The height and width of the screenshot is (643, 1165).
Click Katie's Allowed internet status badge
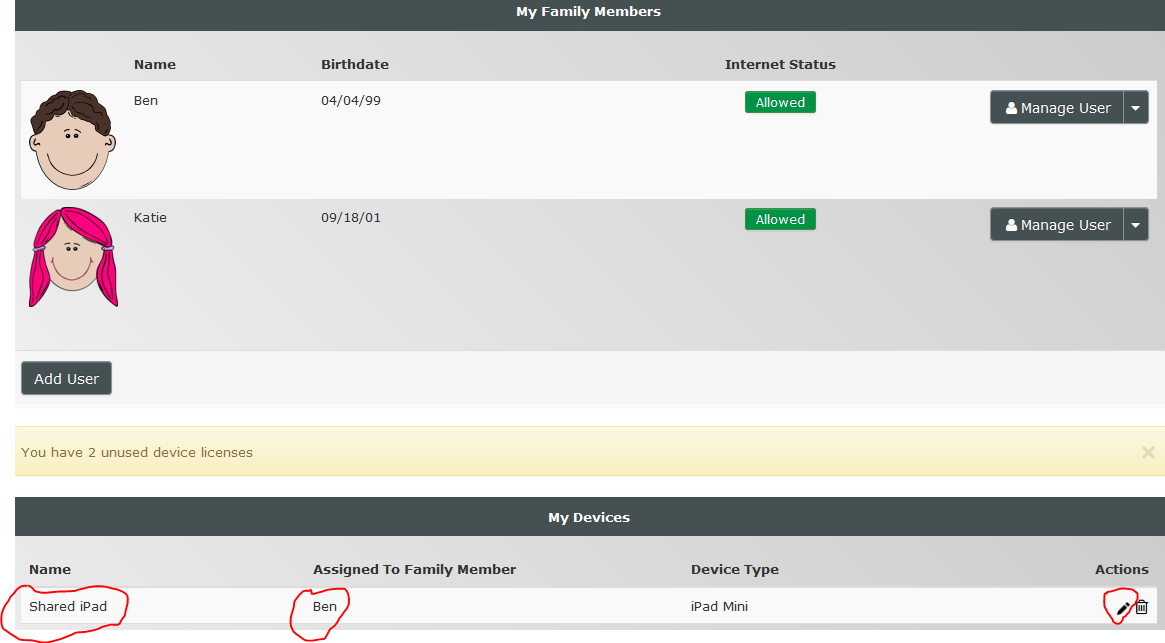pos(780,219)
